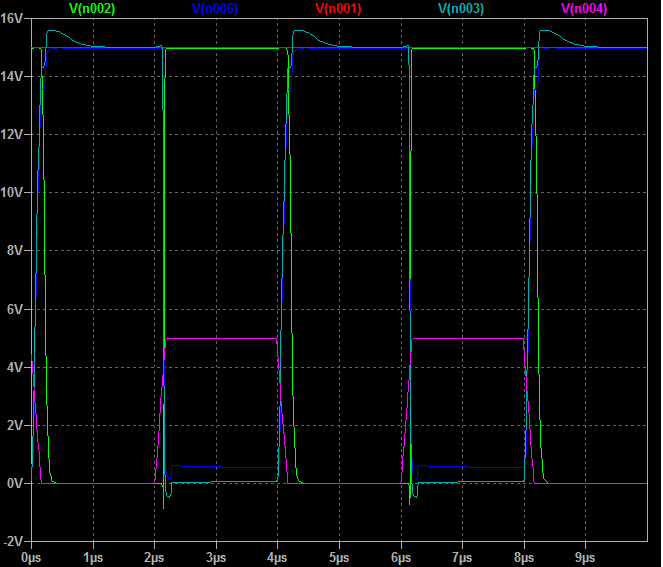Click the 1µs time axis label
This screenshot has height=567, width=663.
[93, 558]
